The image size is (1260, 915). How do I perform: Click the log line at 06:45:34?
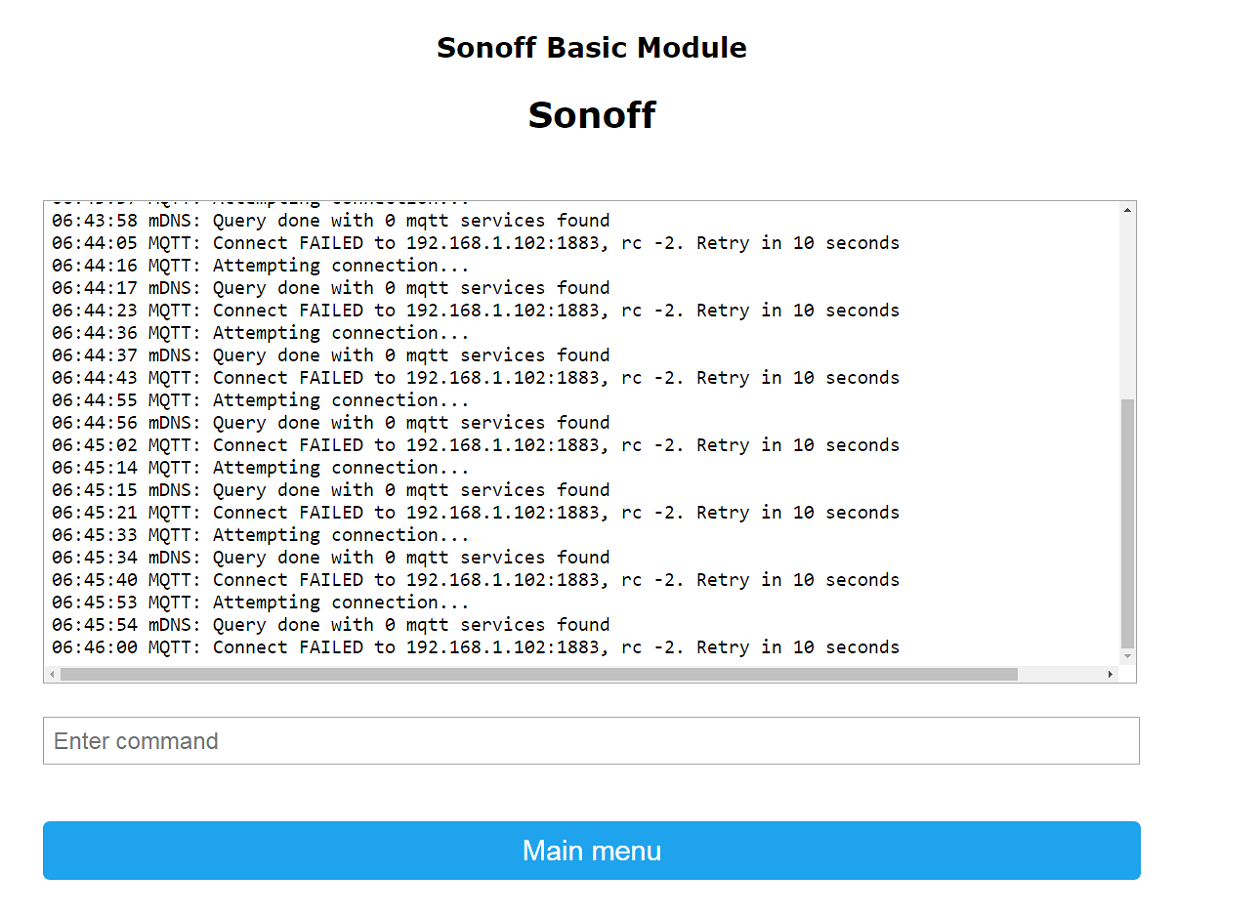point(331,557)
